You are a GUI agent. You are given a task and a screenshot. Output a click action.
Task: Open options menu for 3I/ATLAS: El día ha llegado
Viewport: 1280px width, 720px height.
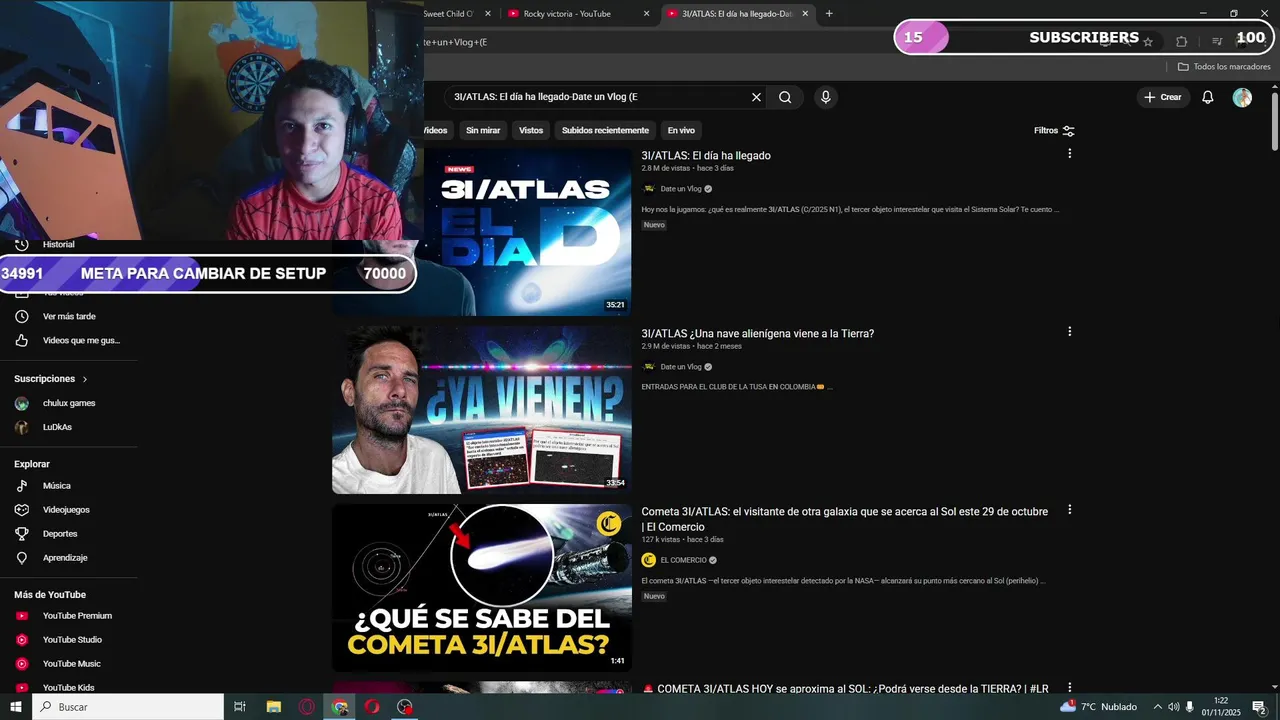click(x=1069, y=154)
